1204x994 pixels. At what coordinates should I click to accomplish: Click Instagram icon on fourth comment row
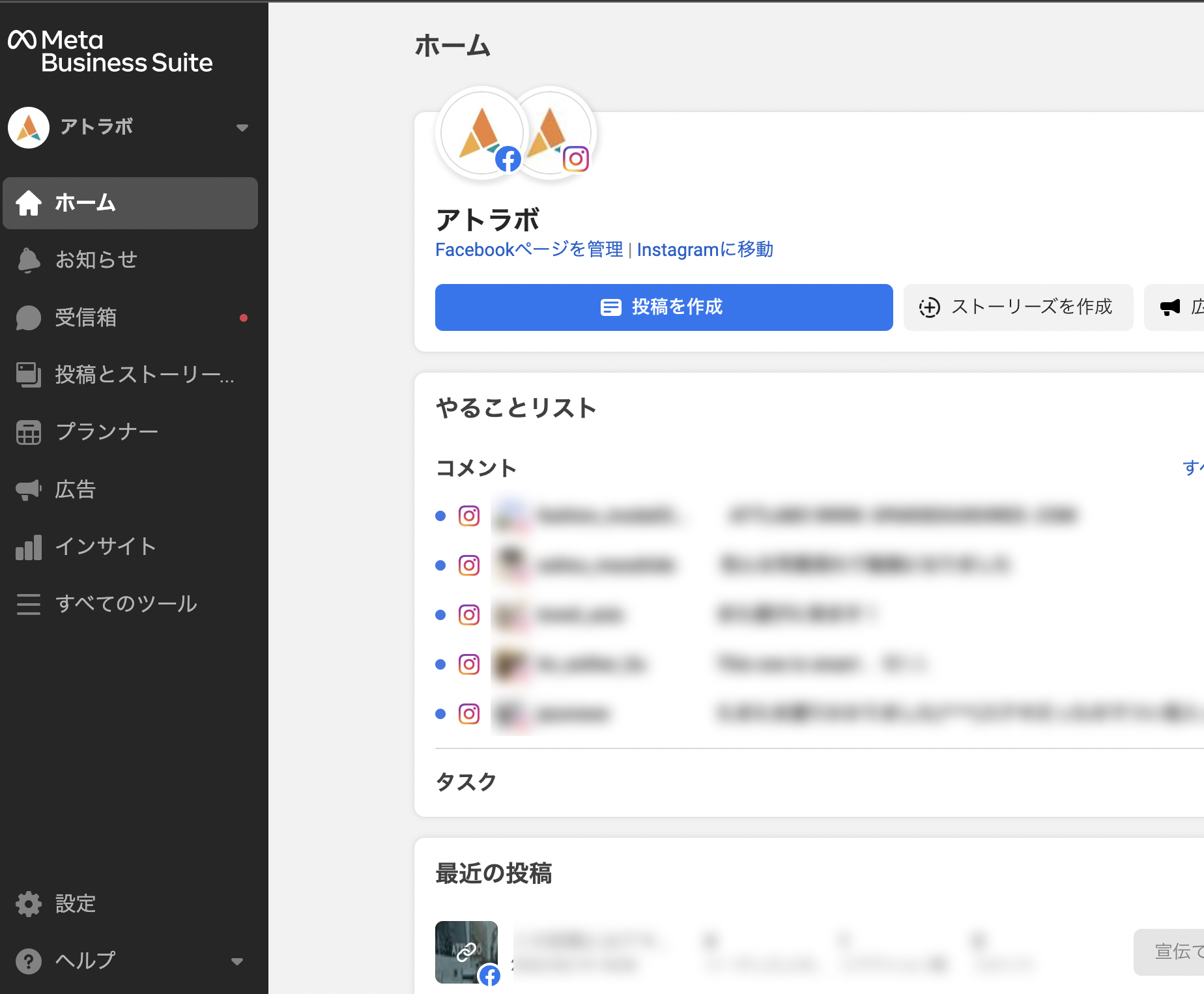pyautogui.click(x=469, y=664)
